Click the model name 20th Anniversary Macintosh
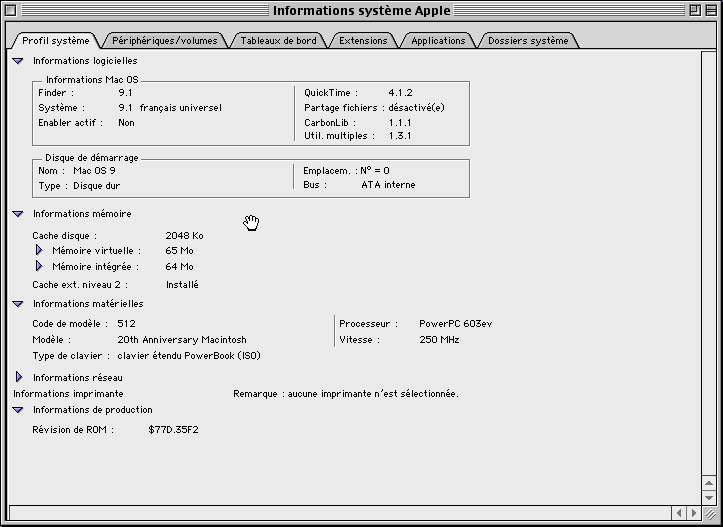 click(182, 340)
